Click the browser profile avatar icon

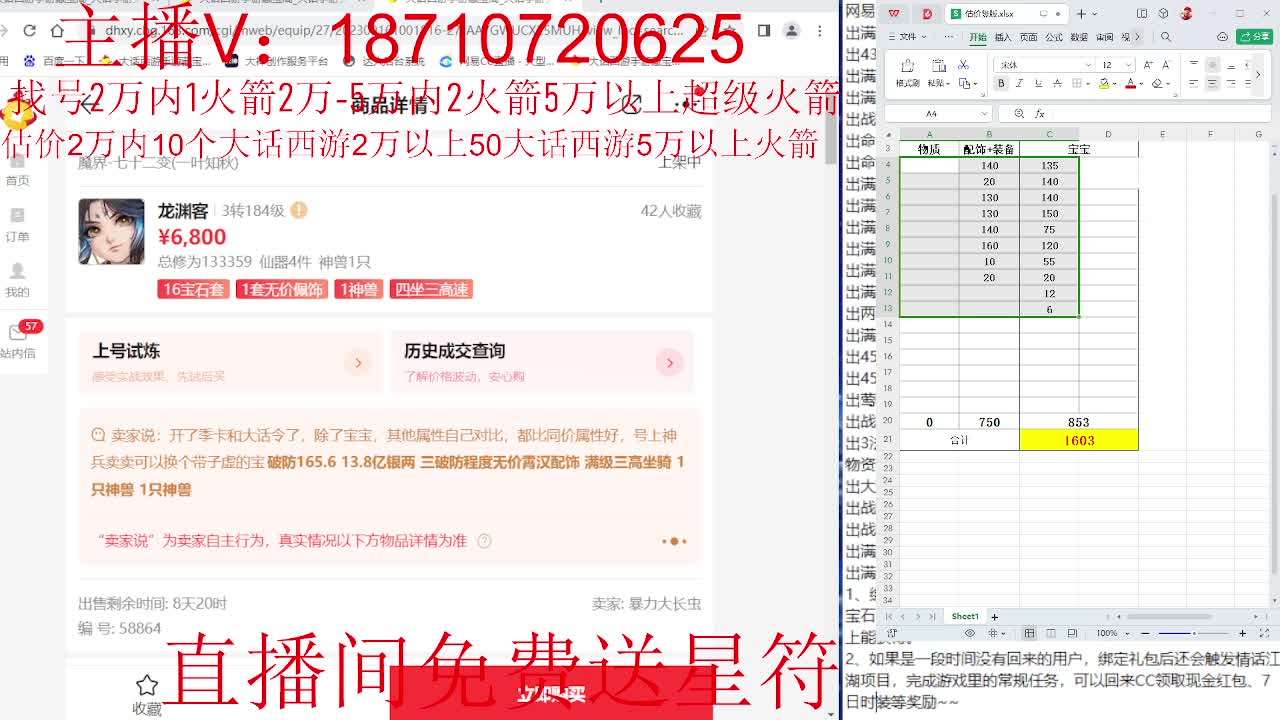(x=791, y=31)
